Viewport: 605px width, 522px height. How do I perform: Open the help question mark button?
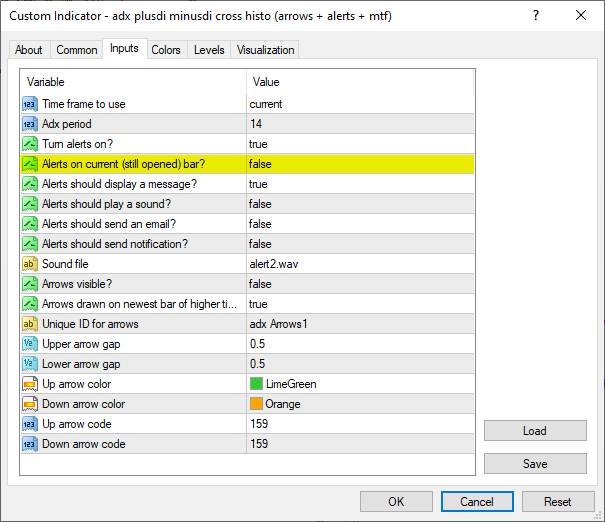coord(536,16)
